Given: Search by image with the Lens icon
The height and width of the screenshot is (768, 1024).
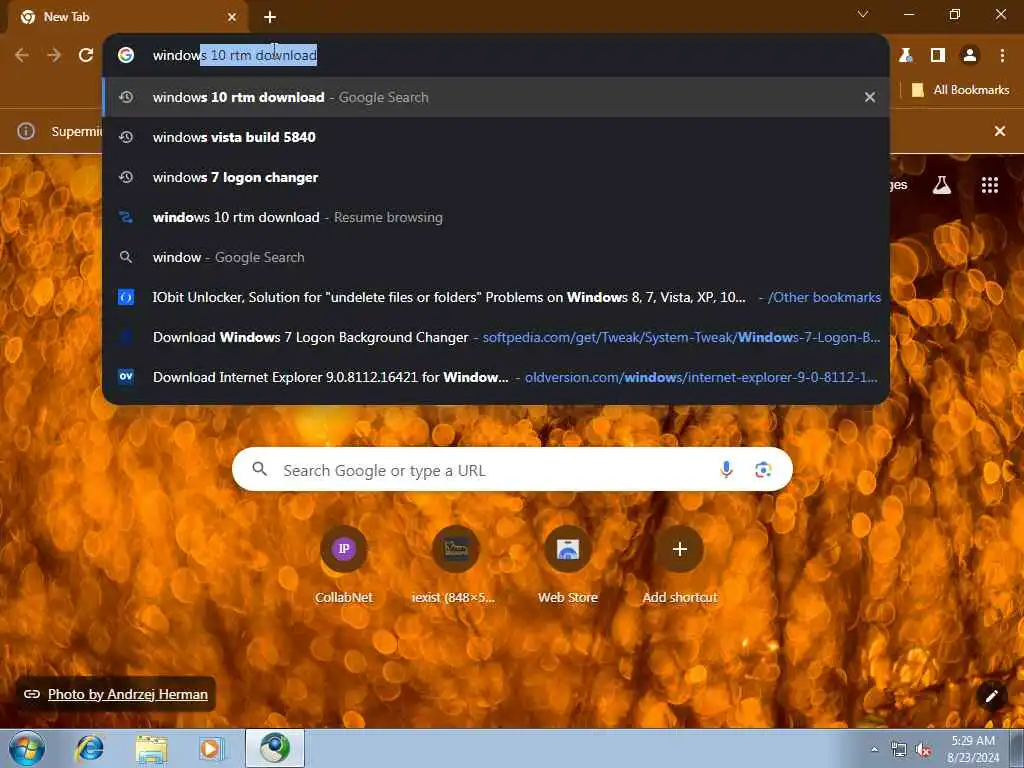Looking at the screenshot, I should 763,470.
